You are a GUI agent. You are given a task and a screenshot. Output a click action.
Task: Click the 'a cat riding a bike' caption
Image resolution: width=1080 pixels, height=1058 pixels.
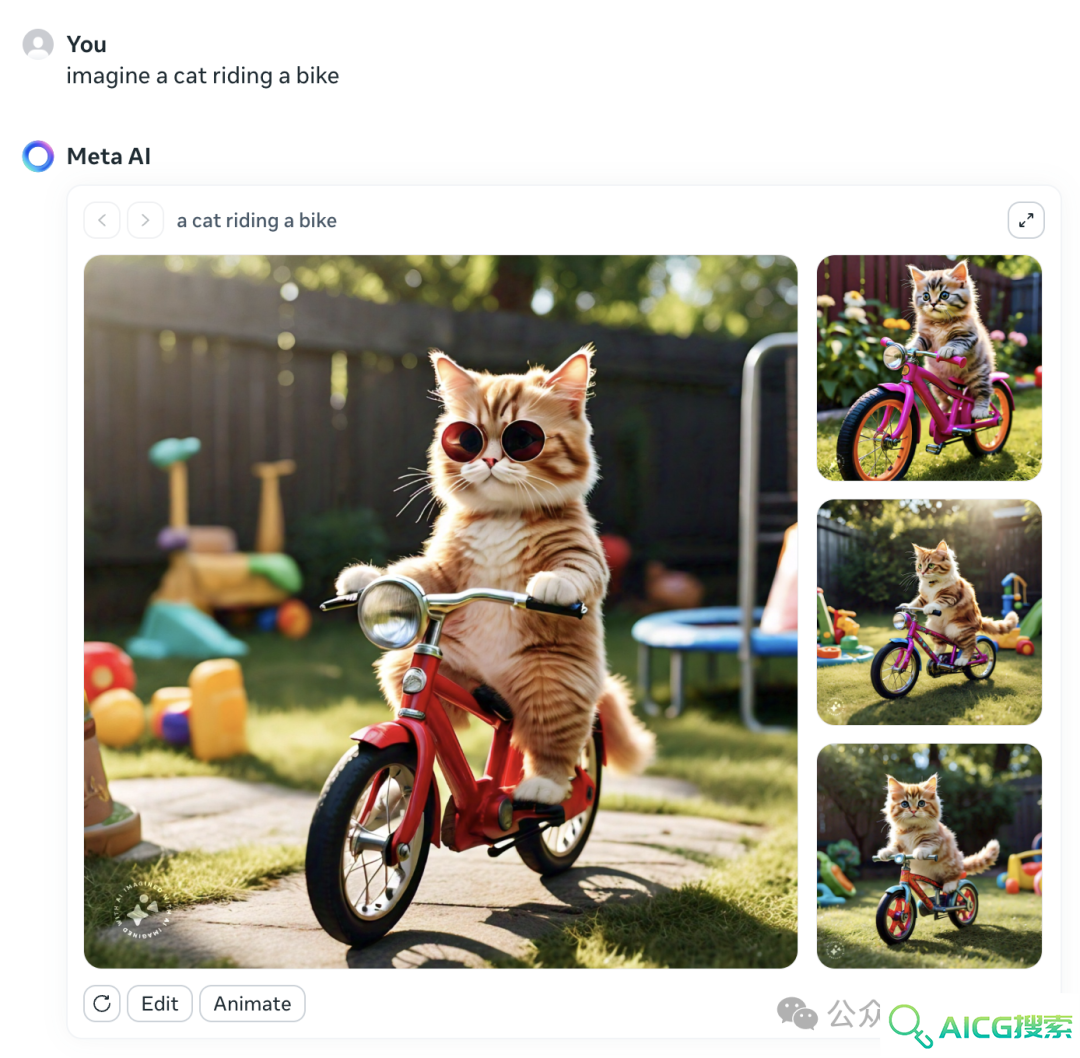pyautogui.click(x=257, y=220)
